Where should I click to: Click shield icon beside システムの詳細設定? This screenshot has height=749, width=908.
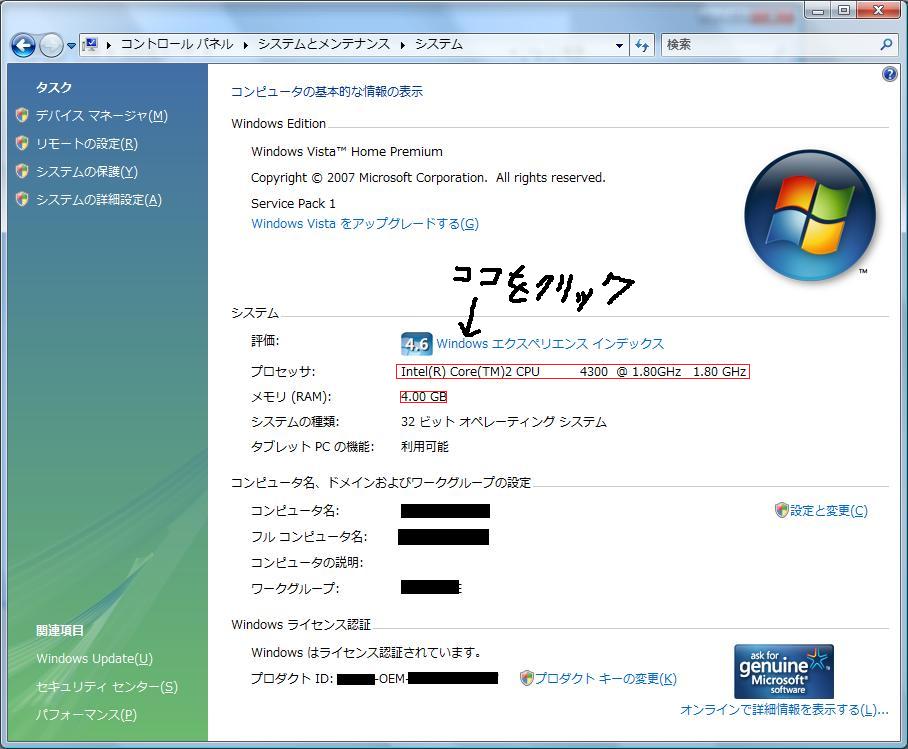[22, 199]
